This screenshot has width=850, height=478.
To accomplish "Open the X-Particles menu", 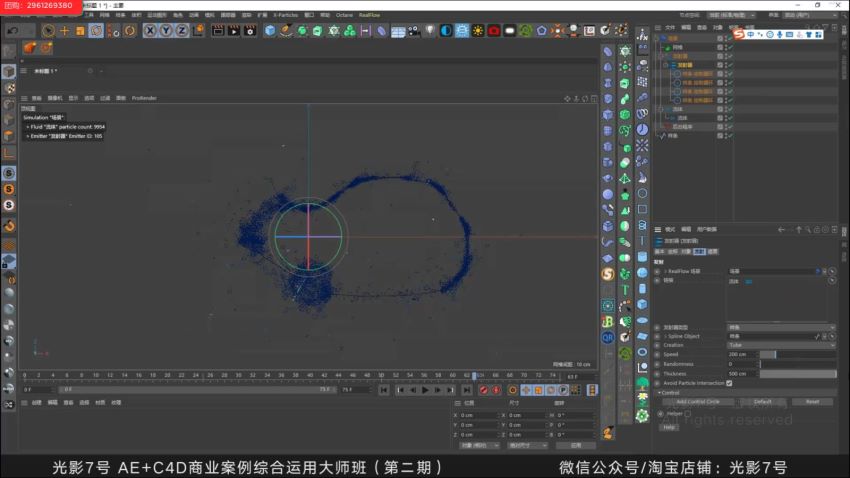I will [286, 15].
